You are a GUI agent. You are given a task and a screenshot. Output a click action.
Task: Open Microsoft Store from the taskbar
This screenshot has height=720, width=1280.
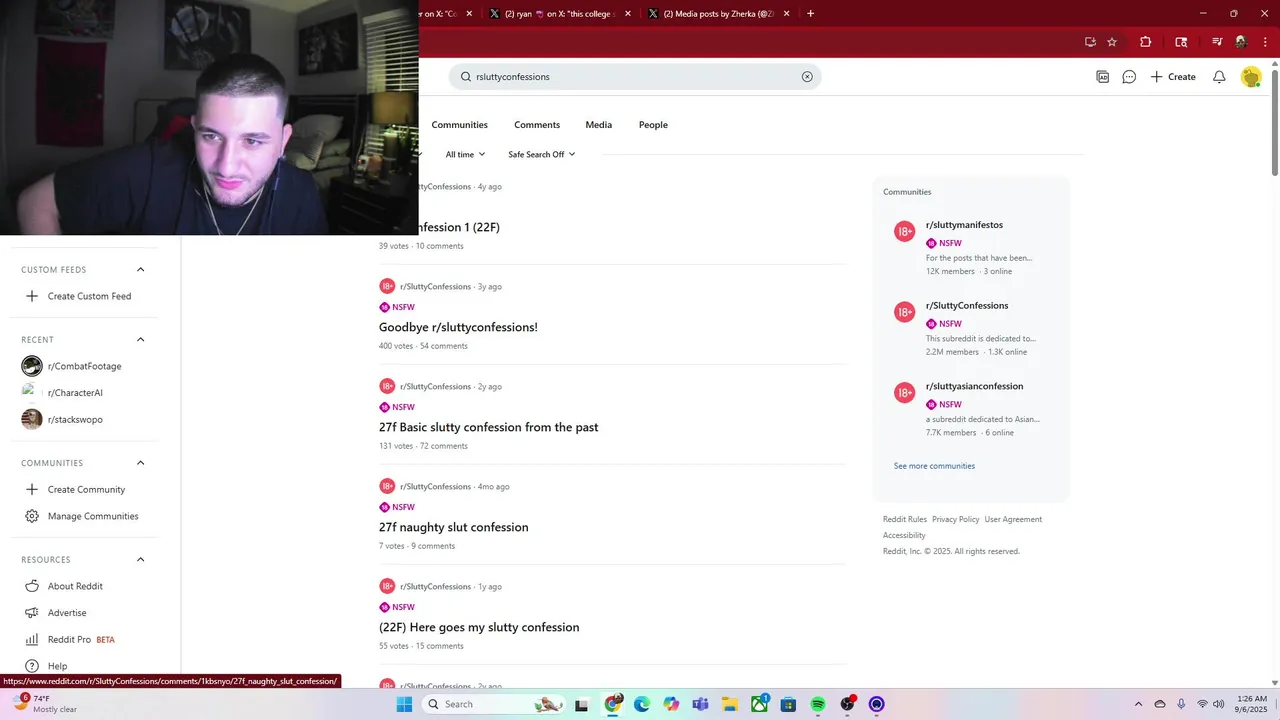point(788,704)
